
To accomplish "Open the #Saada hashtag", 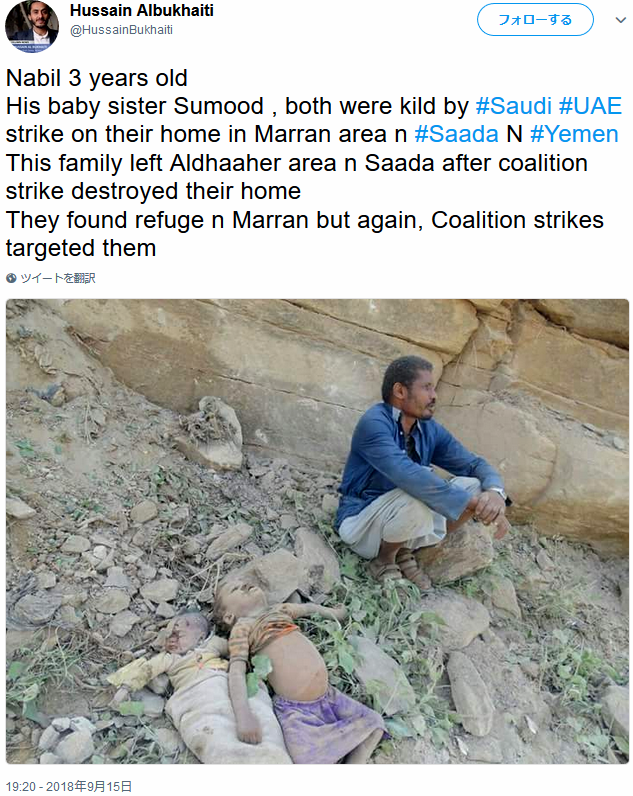I will coord(456,135).
